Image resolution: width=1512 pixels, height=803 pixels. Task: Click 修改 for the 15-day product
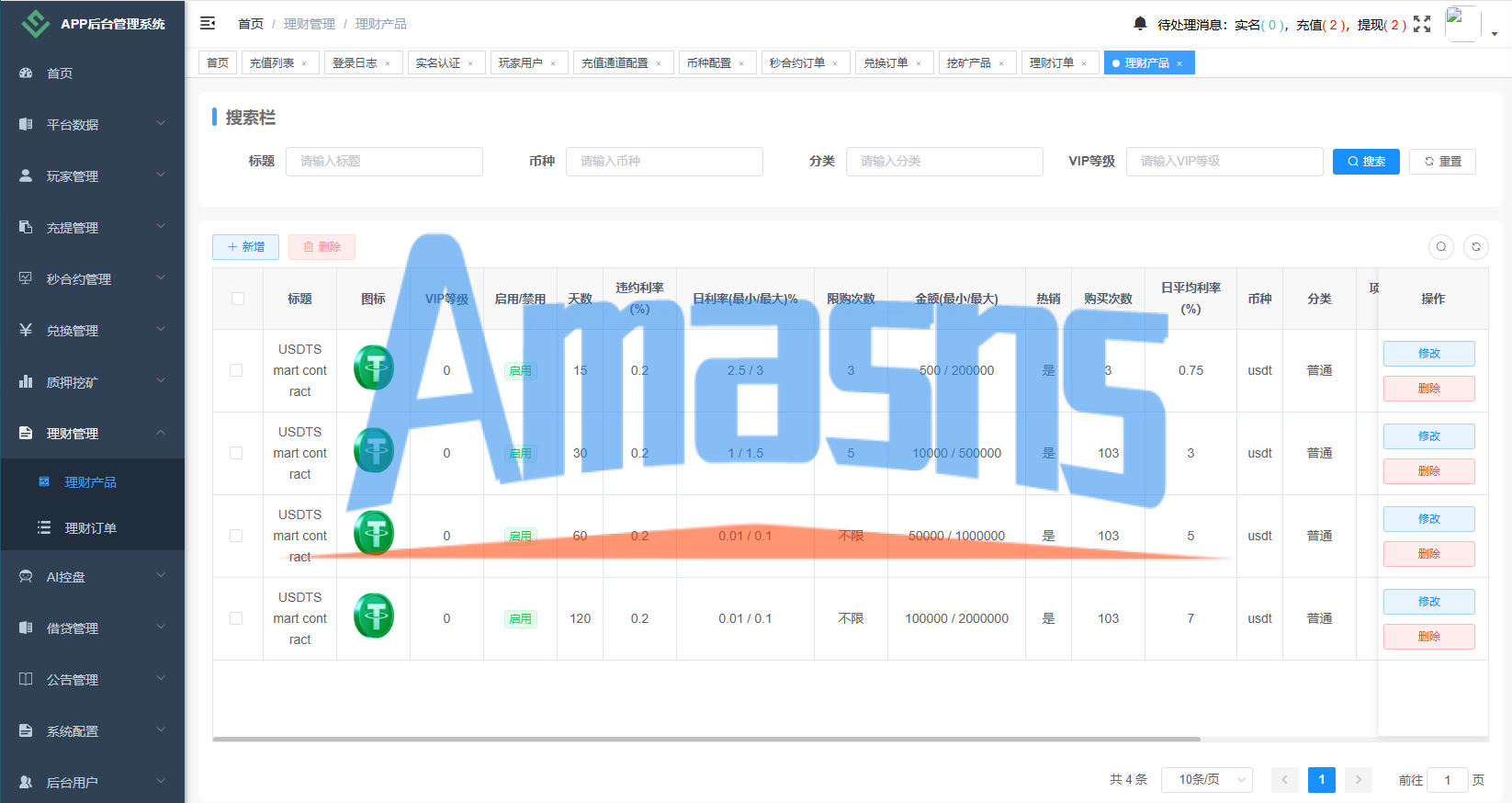pos(1429,354)
